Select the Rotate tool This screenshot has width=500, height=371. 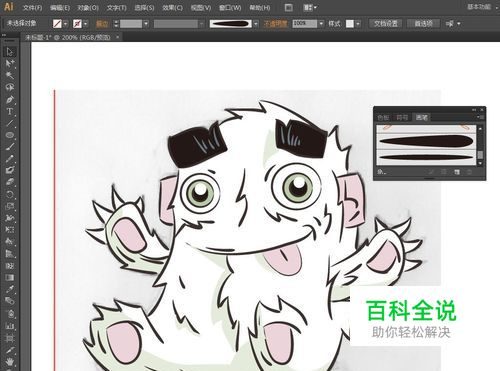tap(10, 194)
